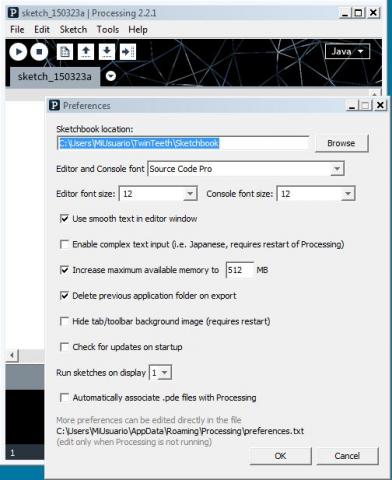Screen dimensions: 392x480
Task: Minimize the Preferences dialog
Action: 352,106
